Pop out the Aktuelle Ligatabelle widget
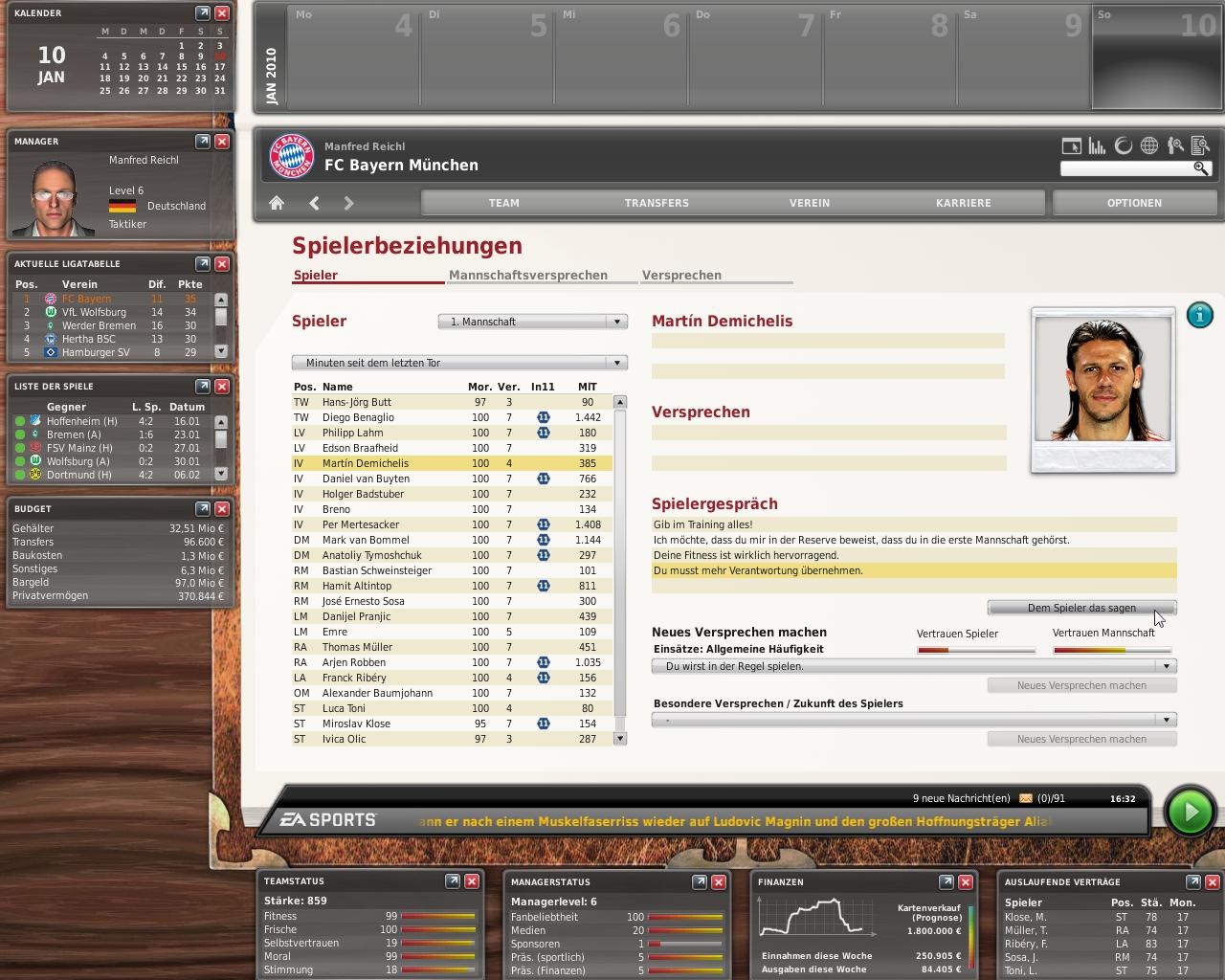 (203, 264)
